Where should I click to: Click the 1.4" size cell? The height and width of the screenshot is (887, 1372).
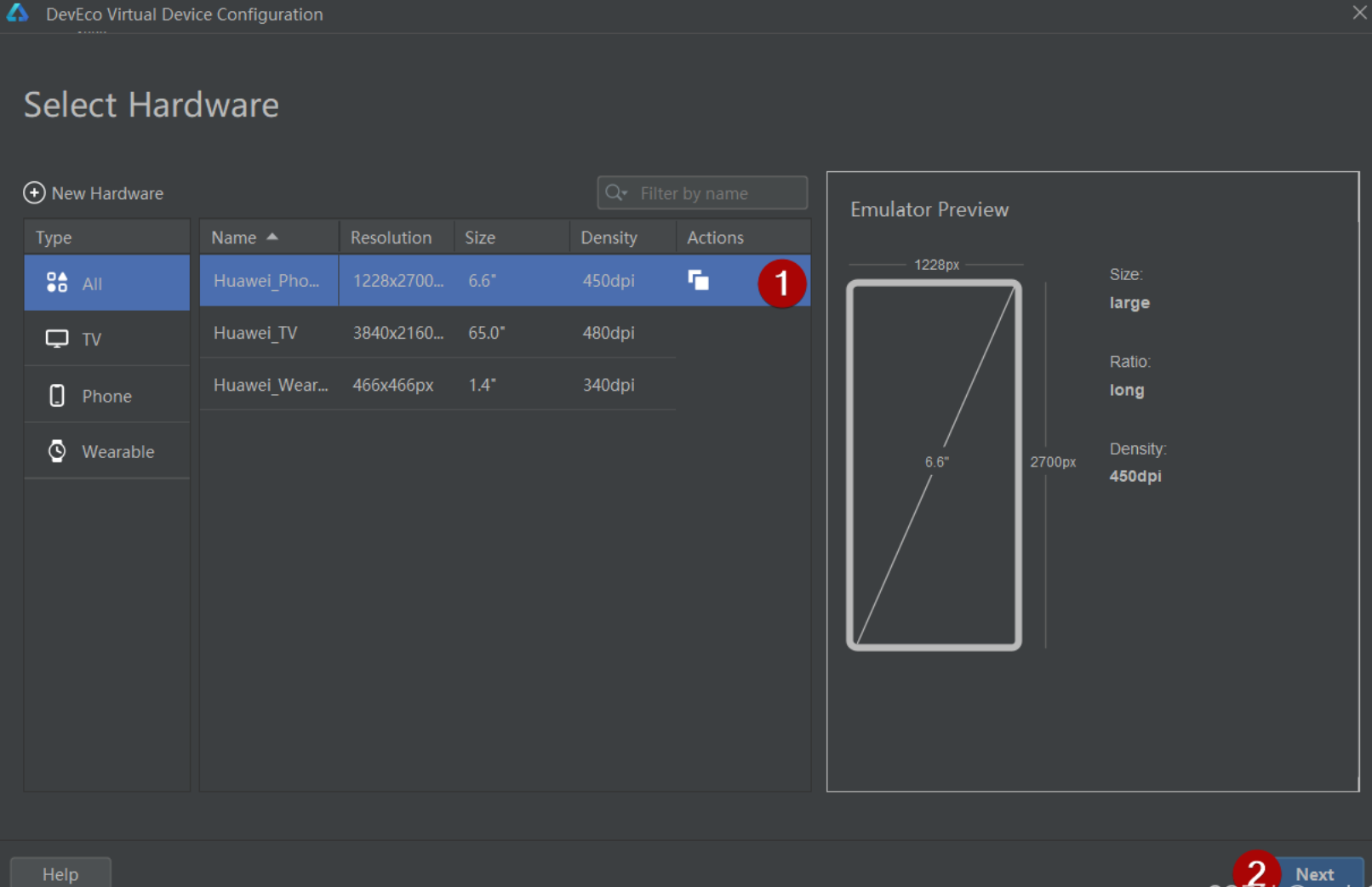(482, 385)
